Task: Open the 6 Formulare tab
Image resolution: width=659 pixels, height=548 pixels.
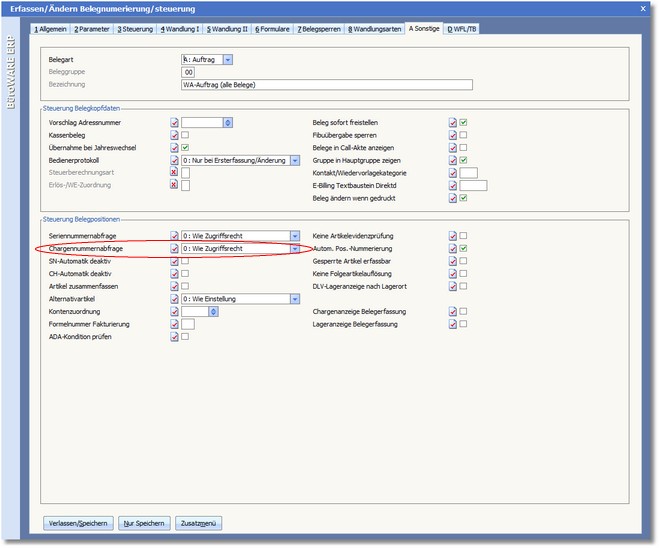Action: [271, 30]
